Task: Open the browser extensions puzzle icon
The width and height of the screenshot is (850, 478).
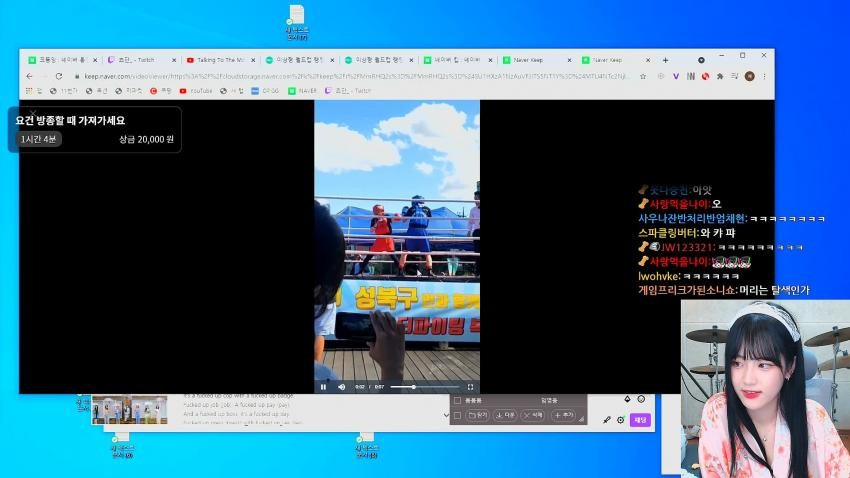Action: [719, 76]
